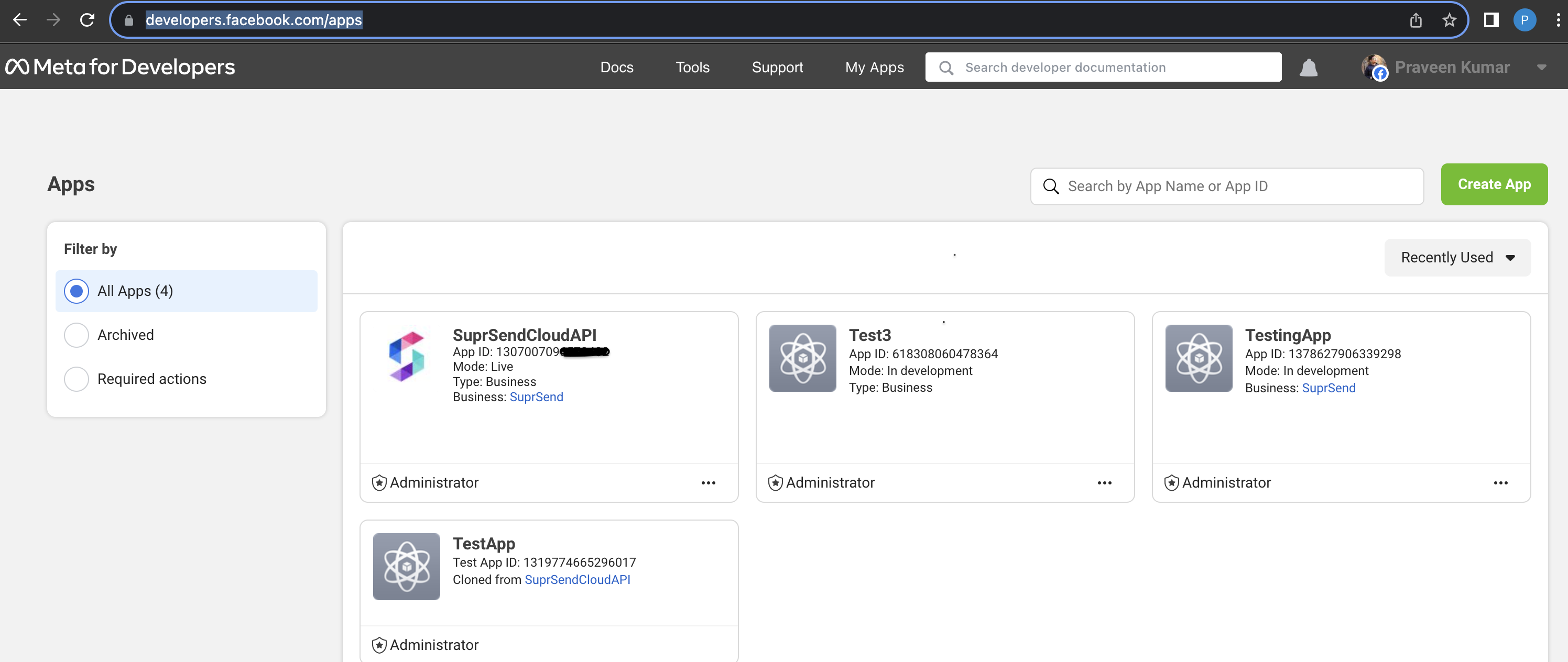Screen dimensions: 1568x662
Task: Open the My Apps menu
Action: [874, 68]
